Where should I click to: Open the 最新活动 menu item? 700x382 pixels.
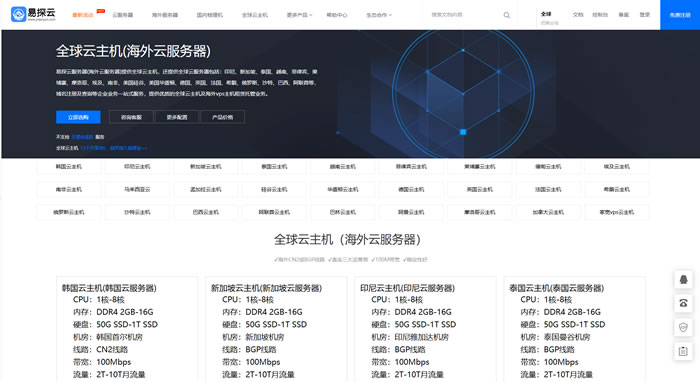[83, 15]
